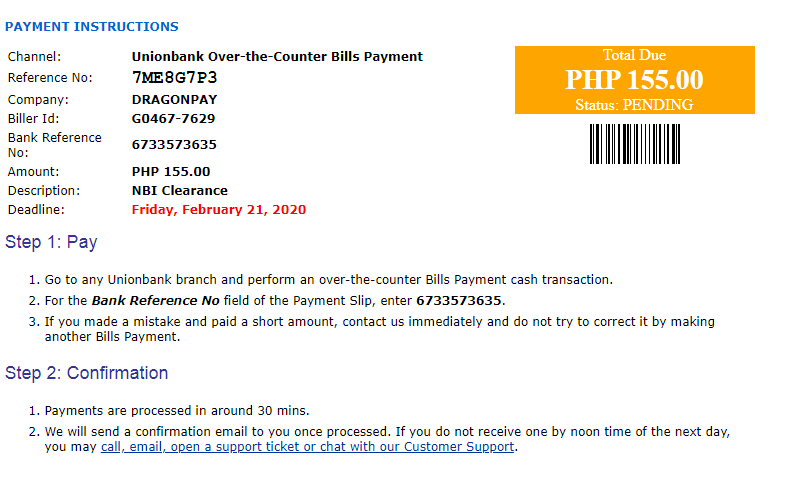Click large PHP 155.00 in orange box
The height and width of the screenshot is (478, 786).
point(634,80)
